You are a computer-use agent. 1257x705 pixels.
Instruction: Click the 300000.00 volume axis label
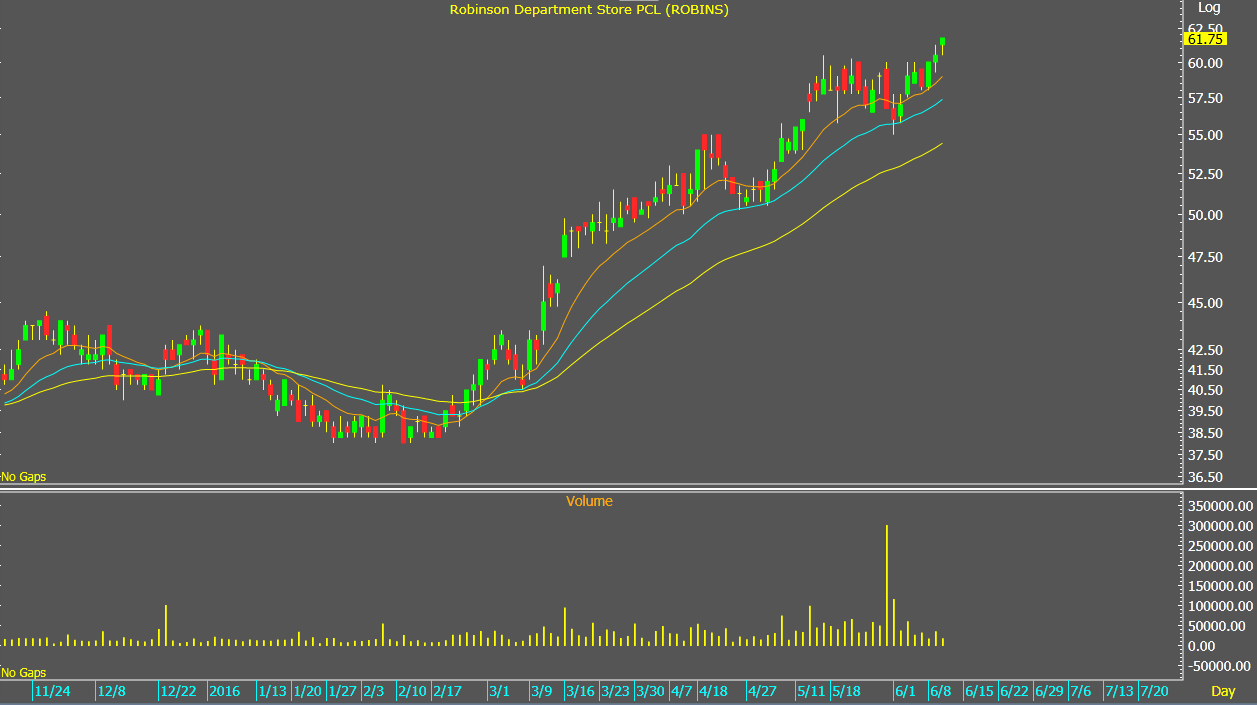pos(1220,526)
